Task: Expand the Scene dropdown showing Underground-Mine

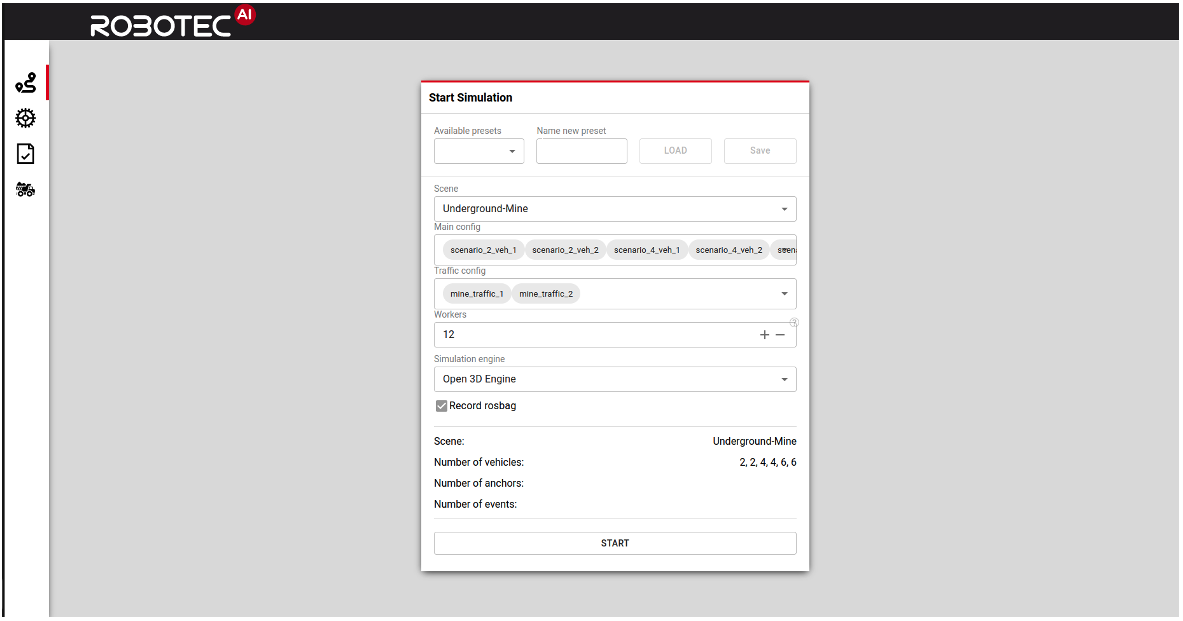Action: pos(784,208)
